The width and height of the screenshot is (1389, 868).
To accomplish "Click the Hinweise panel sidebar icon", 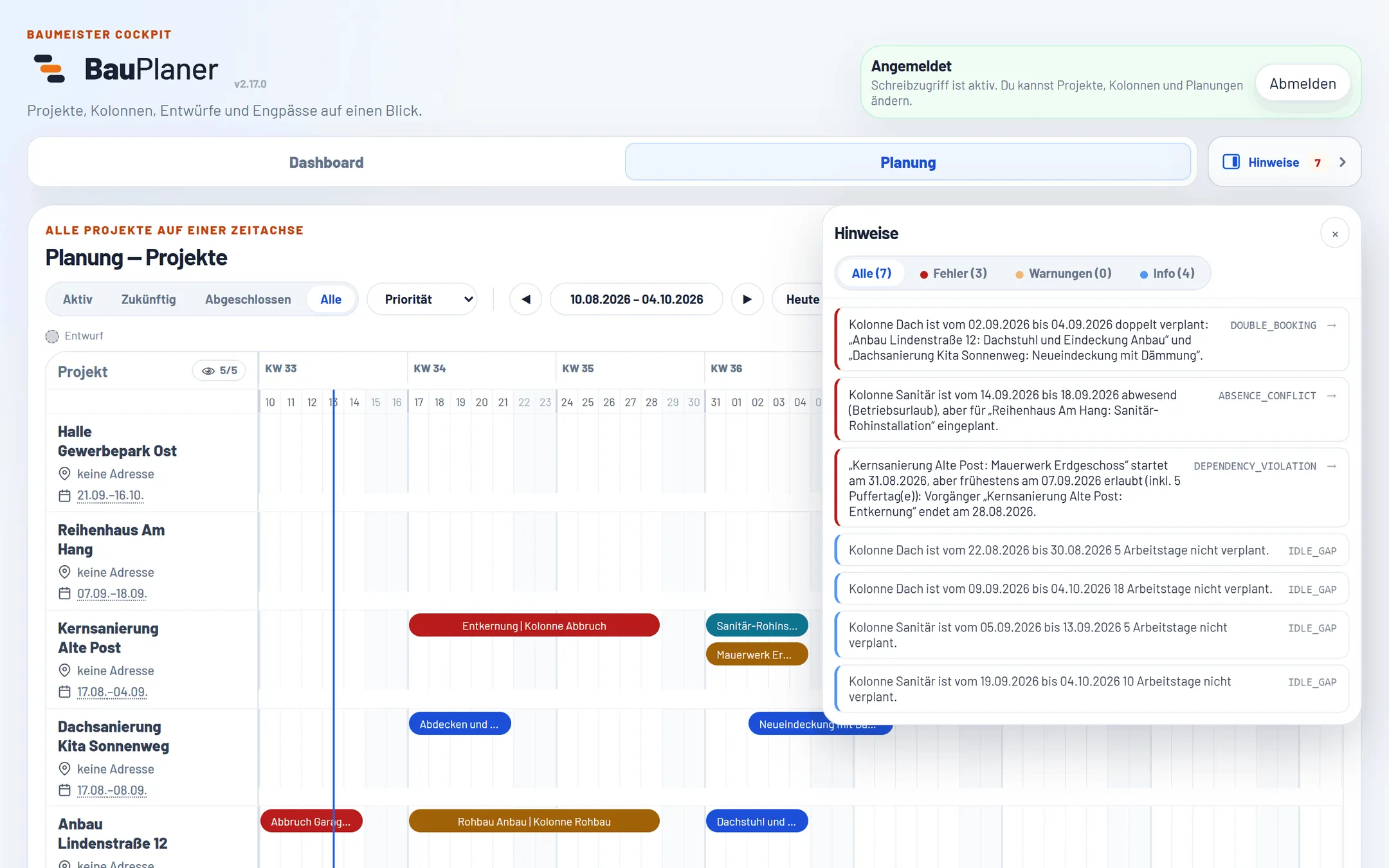I will point(1231,162).
